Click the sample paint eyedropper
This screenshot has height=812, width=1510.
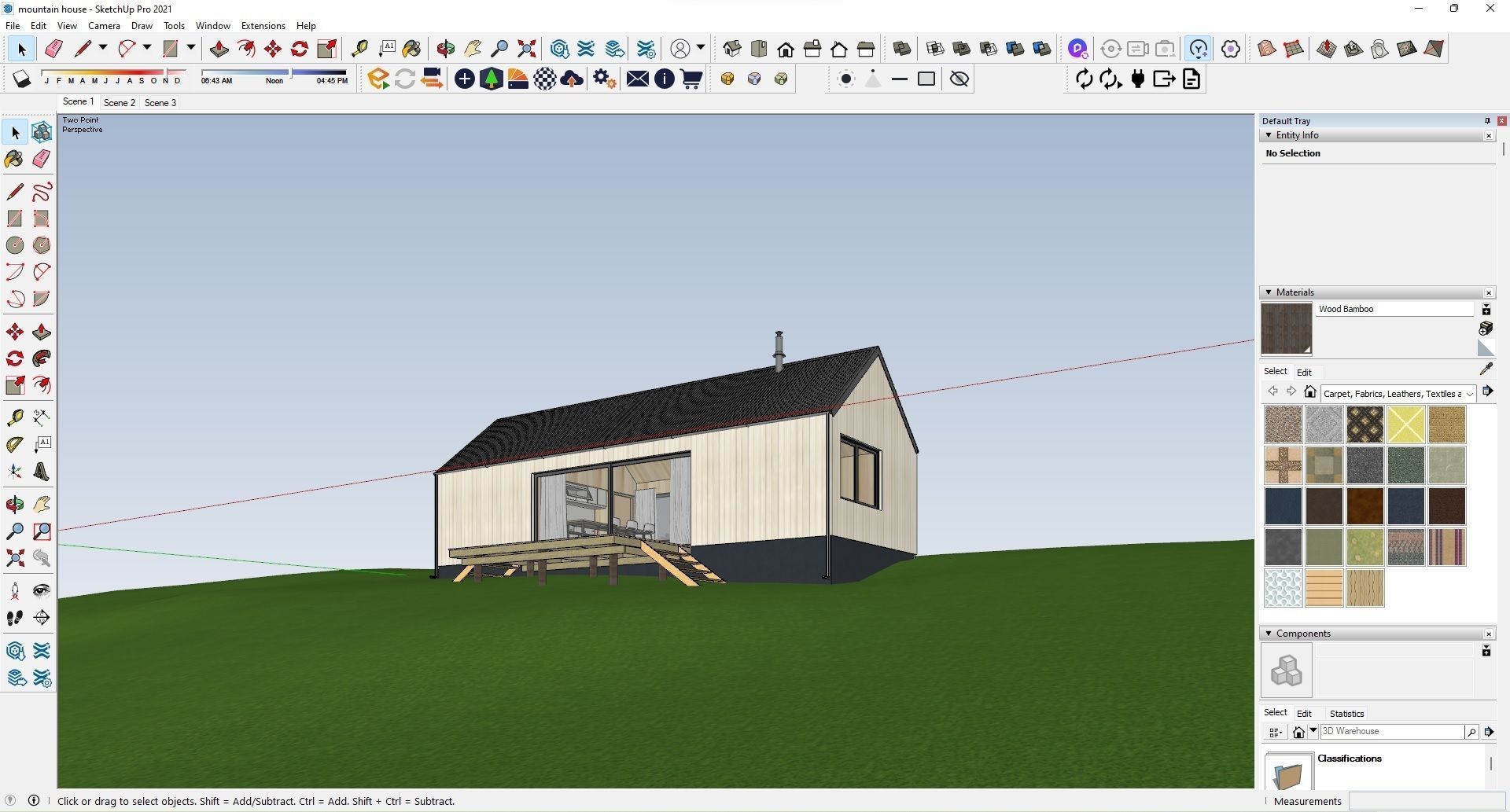coord(1486,369)
